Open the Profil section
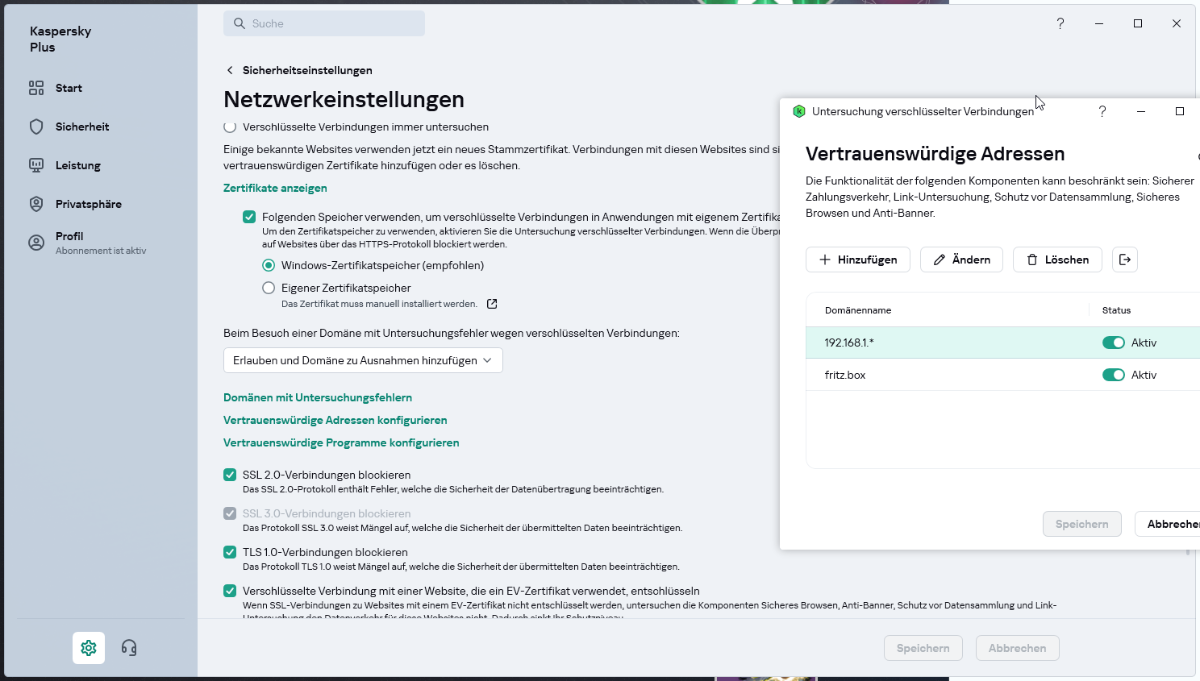This screenshot has height=681, width=1200. 87,243
